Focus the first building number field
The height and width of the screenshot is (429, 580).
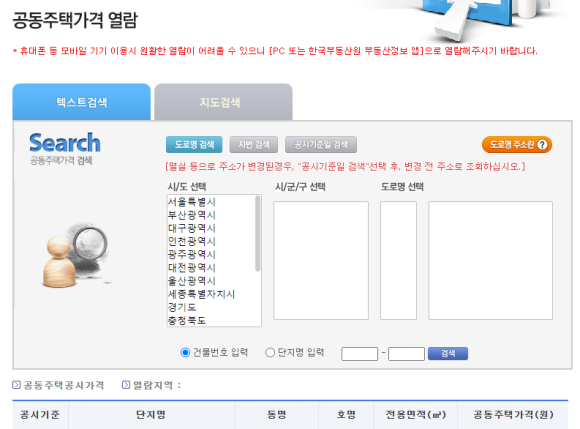(x=360, y=354)
